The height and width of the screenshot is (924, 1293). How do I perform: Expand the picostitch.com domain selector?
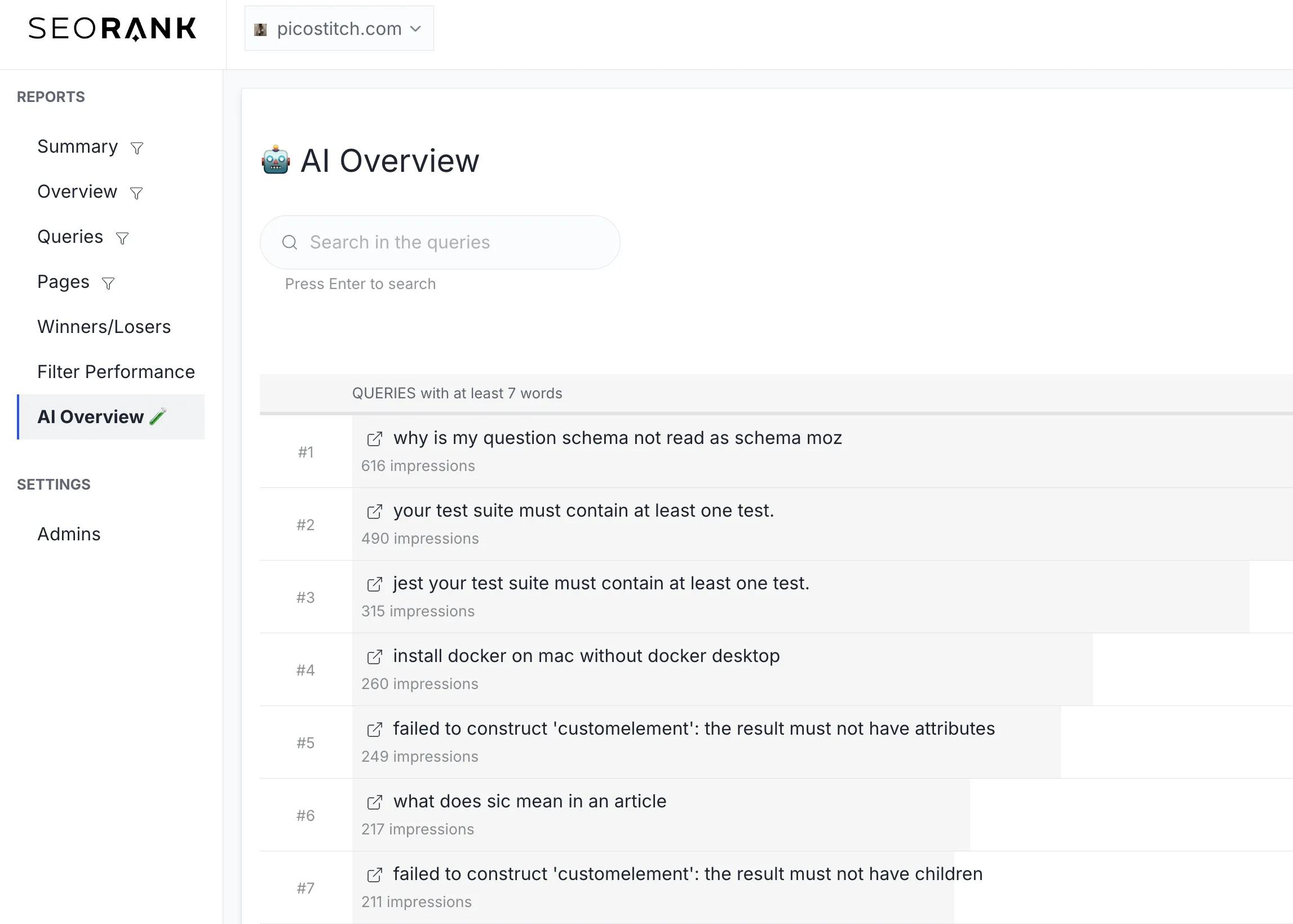point(415,28)
